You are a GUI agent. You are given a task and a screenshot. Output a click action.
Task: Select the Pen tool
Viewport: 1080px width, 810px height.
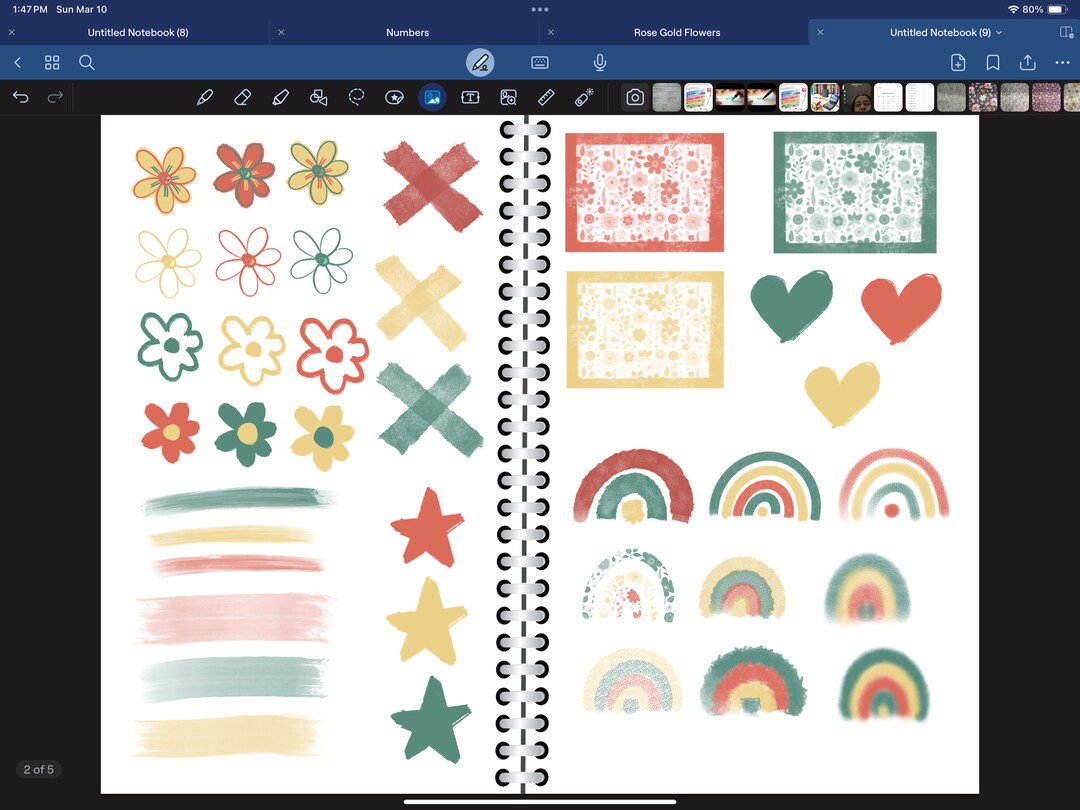[x=206, y=97]
